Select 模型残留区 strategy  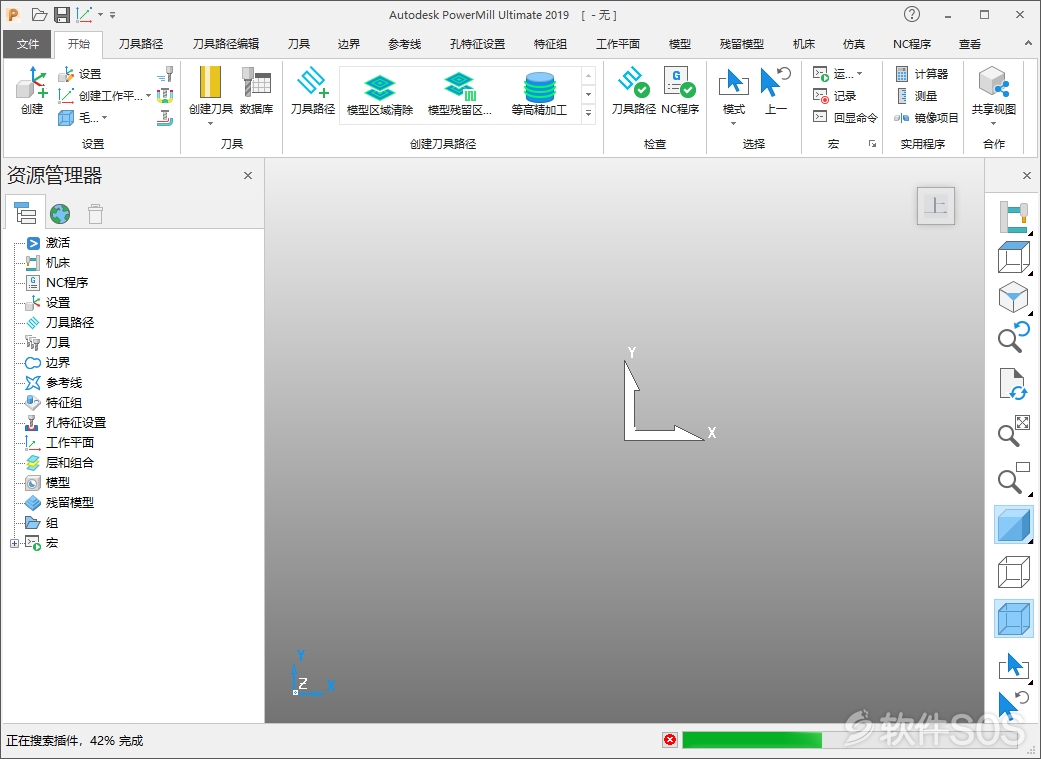(x=460, y=94)
